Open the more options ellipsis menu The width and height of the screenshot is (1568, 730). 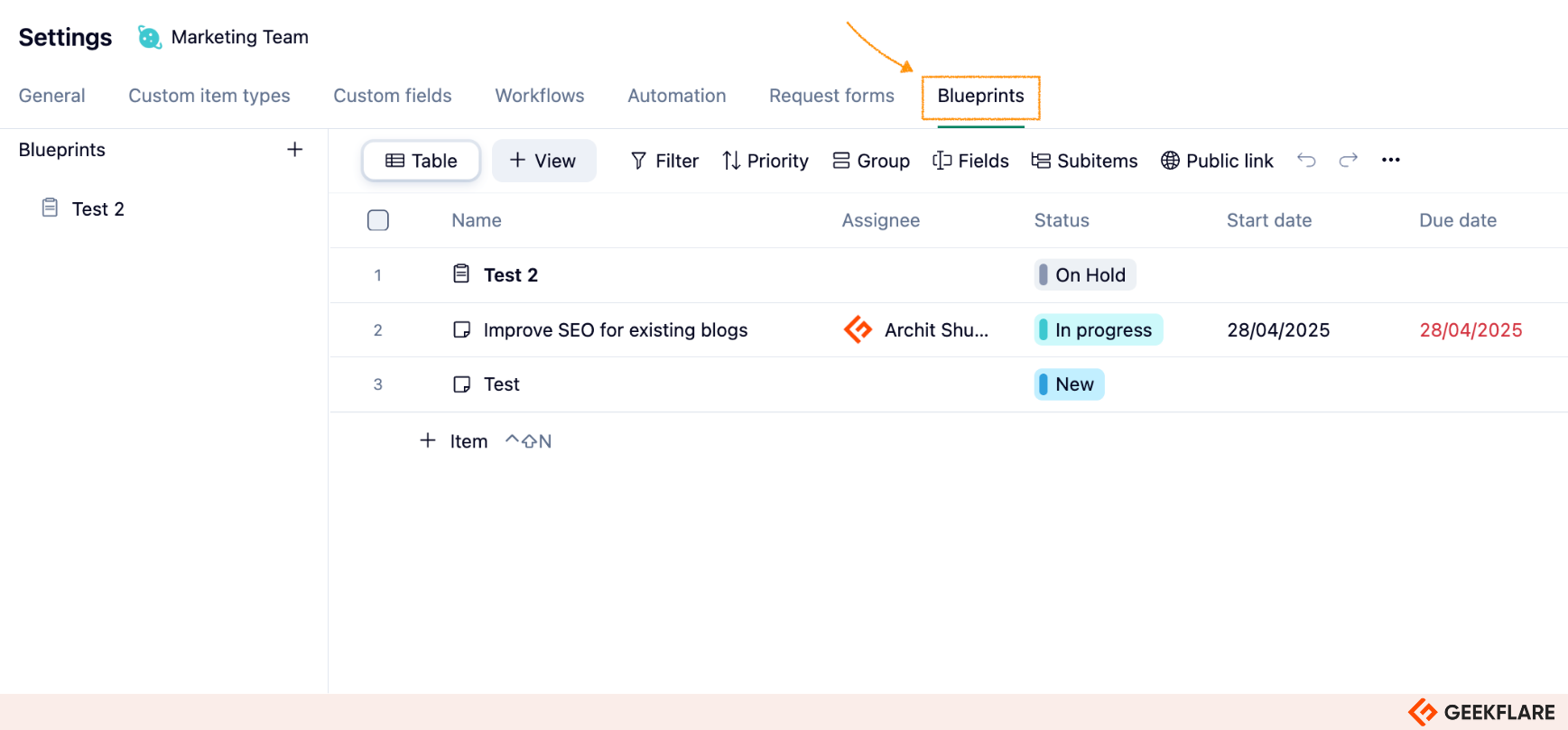click(1390, 160)
